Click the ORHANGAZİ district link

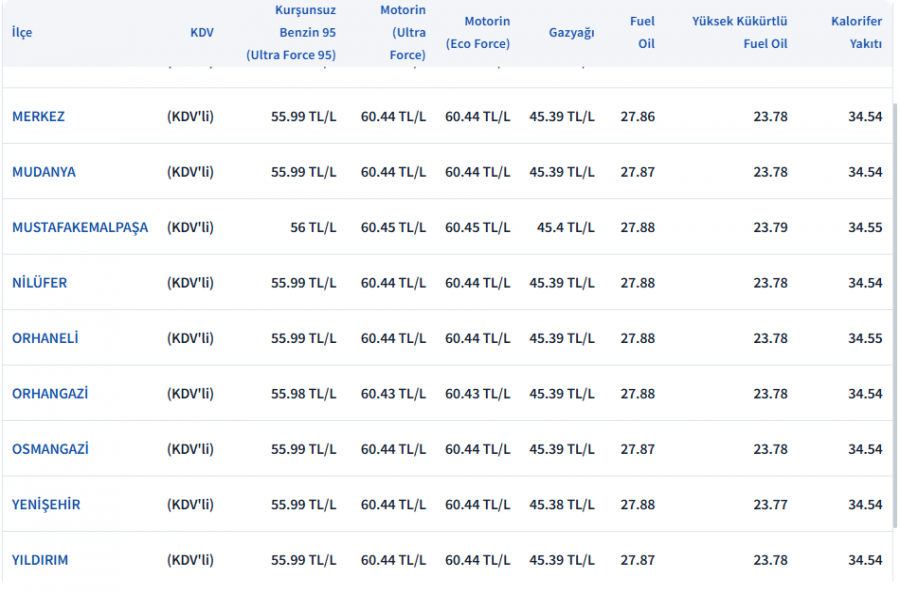pos(50,394)
